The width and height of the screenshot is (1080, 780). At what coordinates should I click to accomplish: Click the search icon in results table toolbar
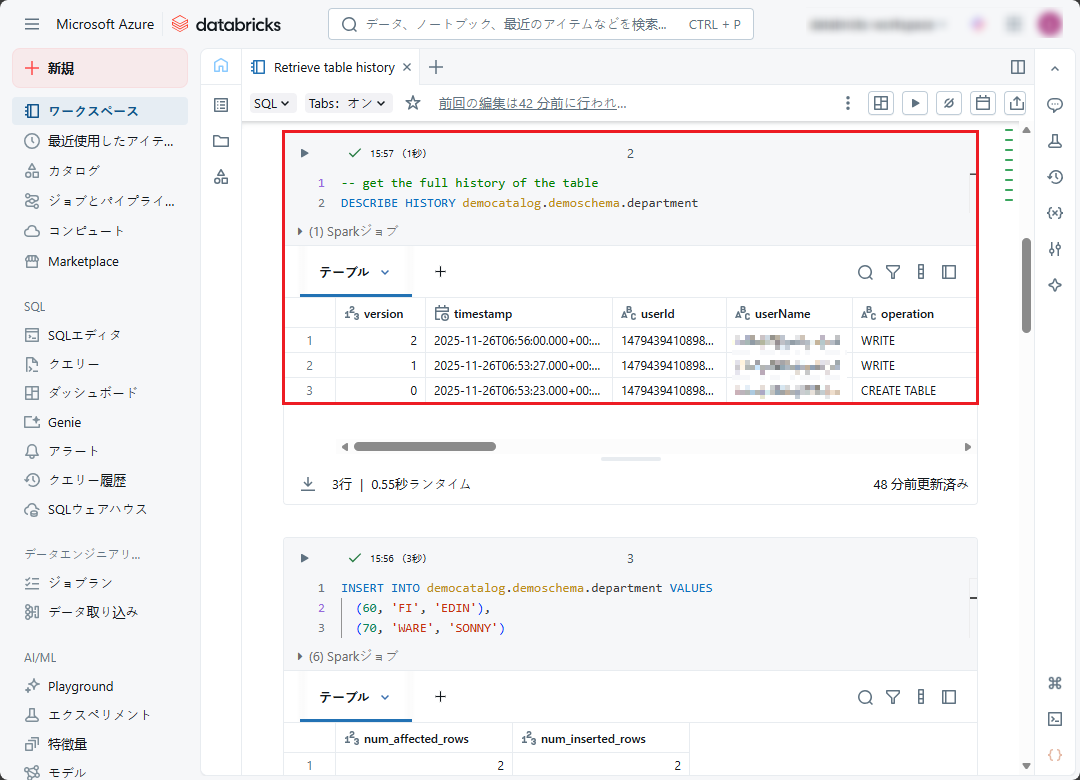pos(865,272)
